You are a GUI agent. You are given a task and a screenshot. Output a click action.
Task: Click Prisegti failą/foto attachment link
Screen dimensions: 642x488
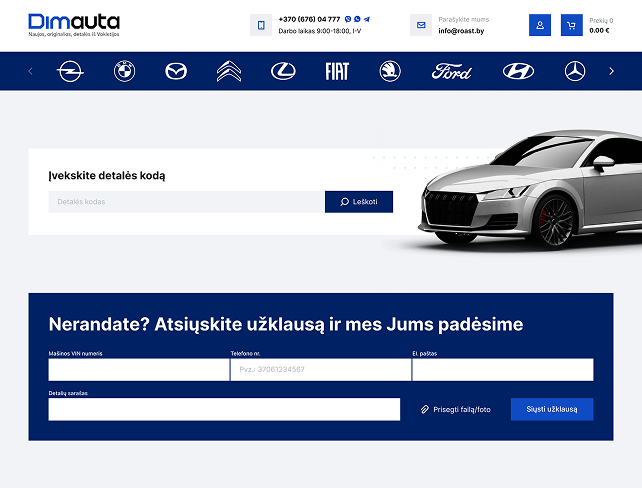(456, 409)
